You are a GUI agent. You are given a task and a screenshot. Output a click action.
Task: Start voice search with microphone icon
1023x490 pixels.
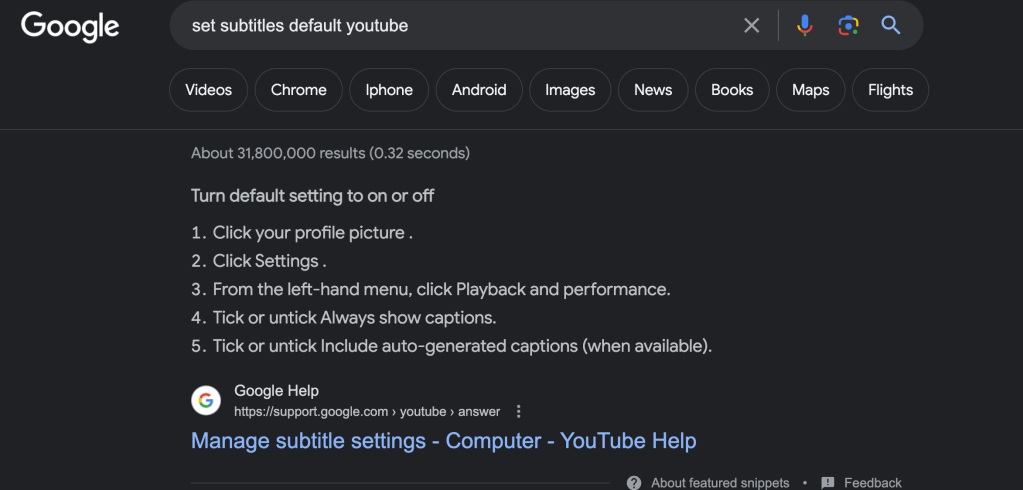click(804, 25)
